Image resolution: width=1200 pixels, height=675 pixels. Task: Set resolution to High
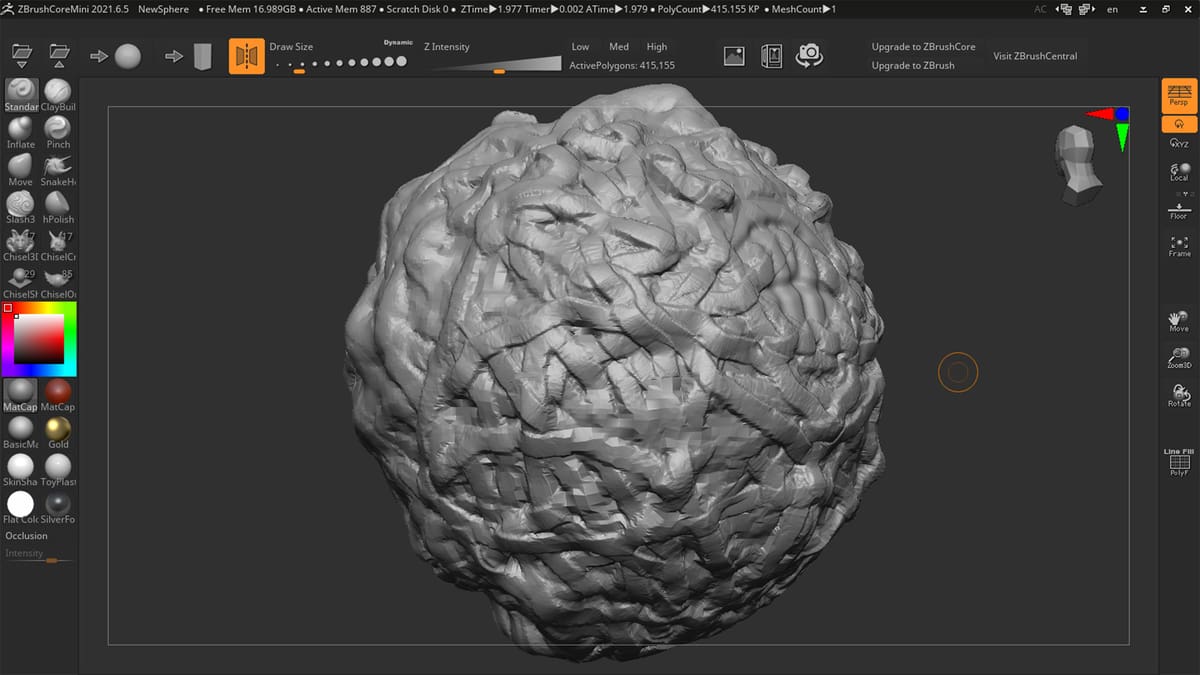pyautogui.click(x=657, y=47)
